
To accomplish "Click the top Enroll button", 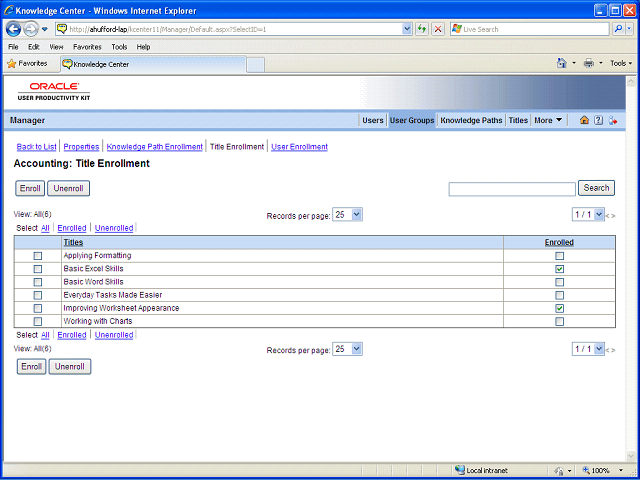I will [x=30, y=189].
